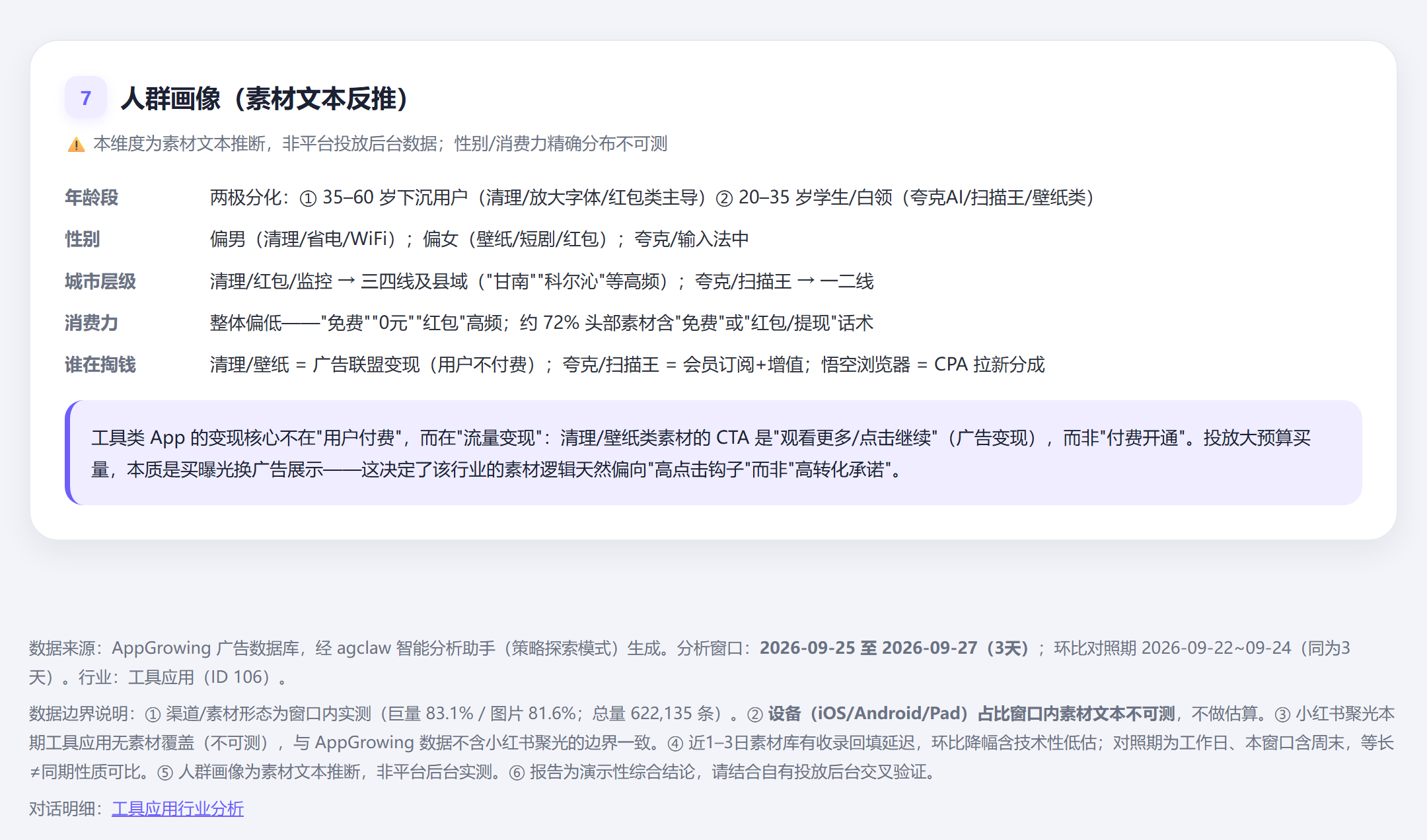
Task: Click the orange warning triangle icon
Action: point(77,144)
